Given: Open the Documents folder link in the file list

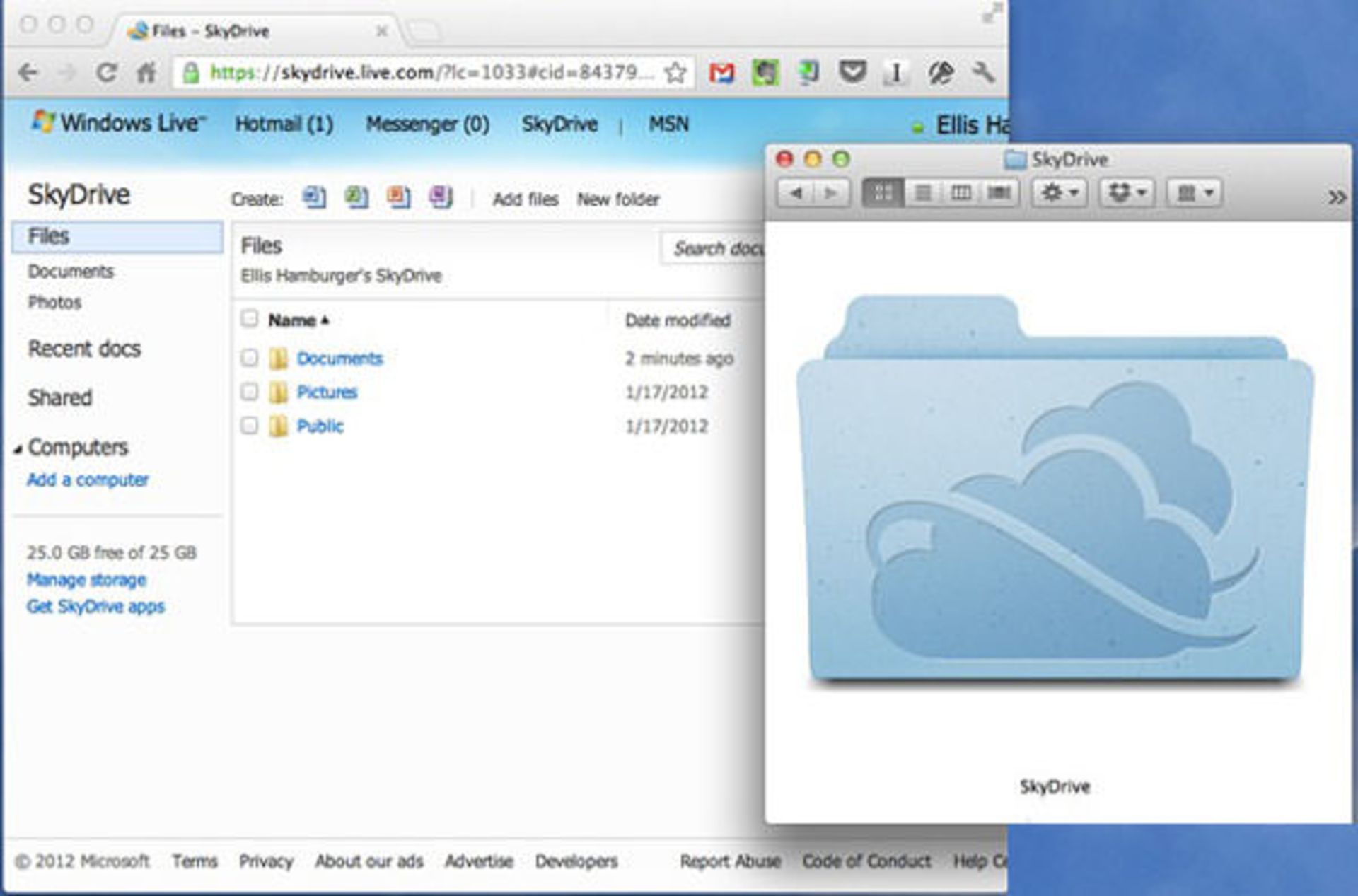Looking at the screenshot, I should [339, 359].
